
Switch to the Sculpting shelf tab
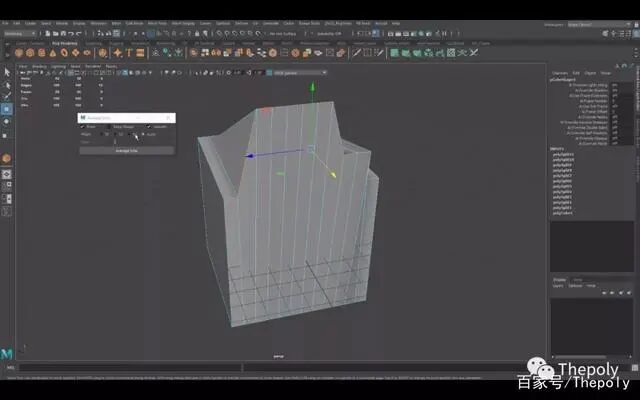coord(93,43)
